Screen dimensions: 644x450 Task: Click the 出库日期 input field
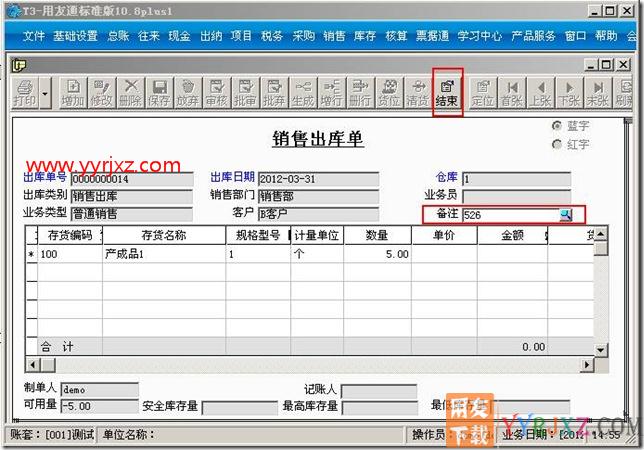[319, 179]
